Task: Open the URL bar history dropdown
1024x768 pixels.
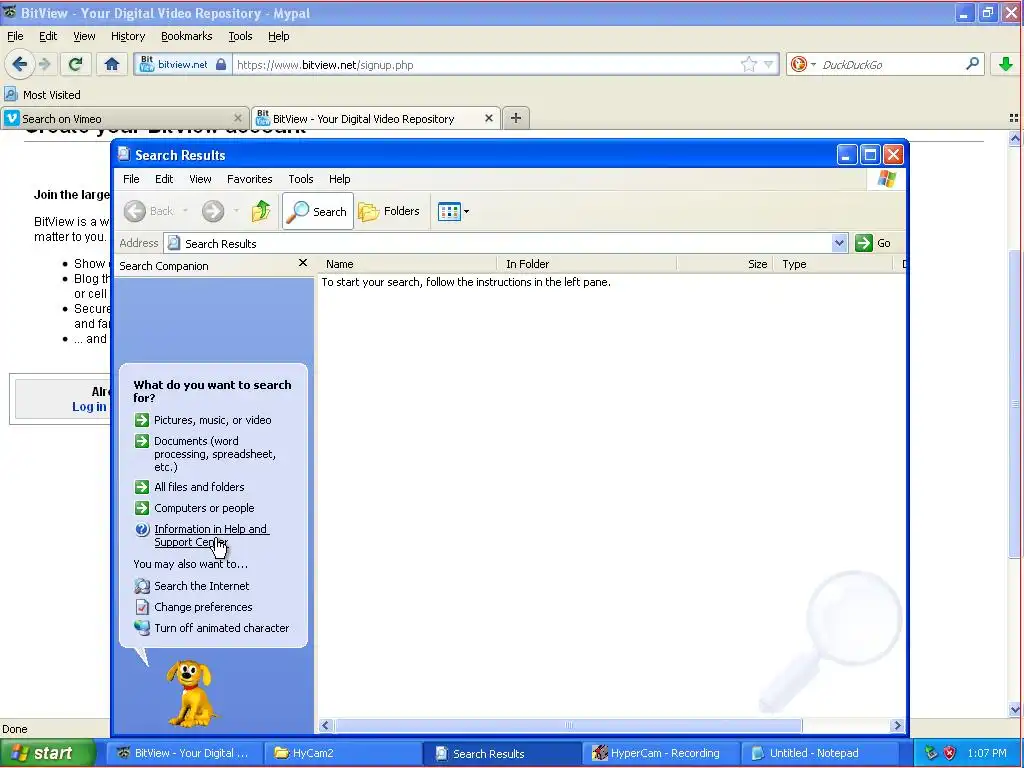Action: click(x=769, y=64)
